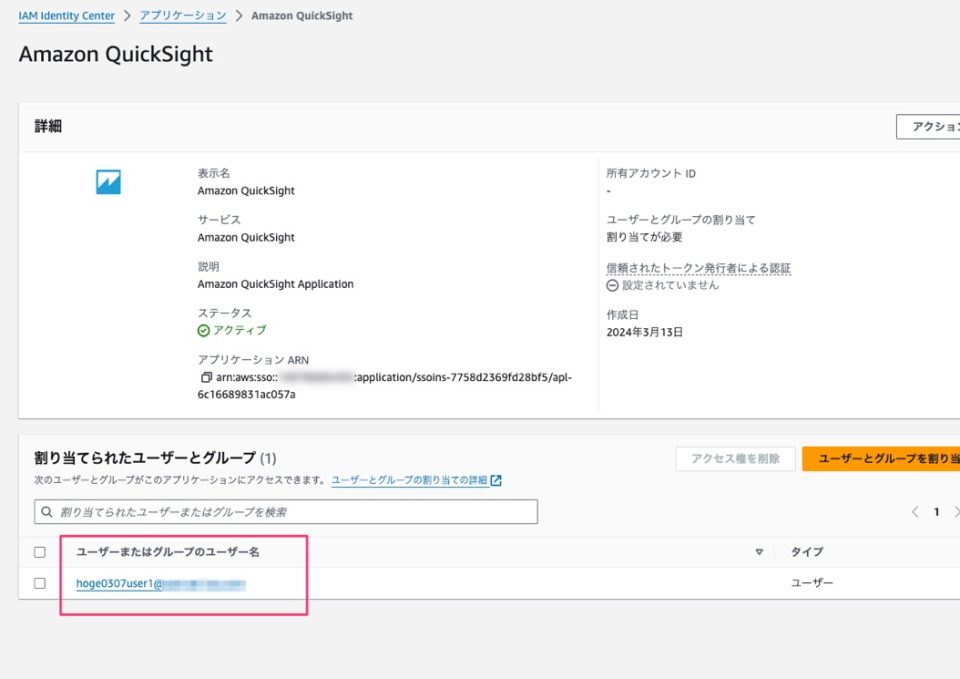Image resolution: width=960 pixels, height=679 pixels.
Task: Click the left pagination chevron icon
Action: click(x=914, y=511)
